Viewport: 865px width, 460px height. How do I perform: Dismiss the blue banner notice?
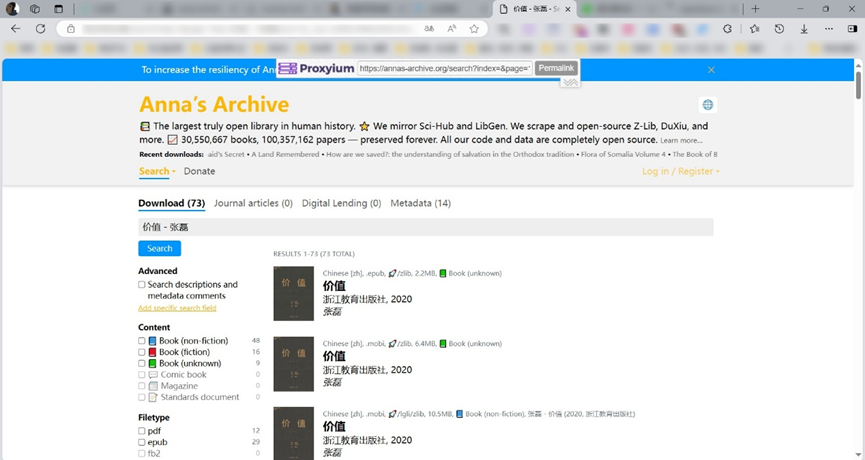[711, 70]
